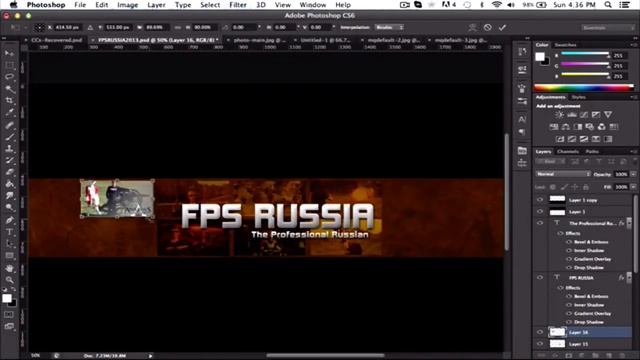Select the Rectangular Marquee tool
The image size is (640, 360).
(9, 65)
